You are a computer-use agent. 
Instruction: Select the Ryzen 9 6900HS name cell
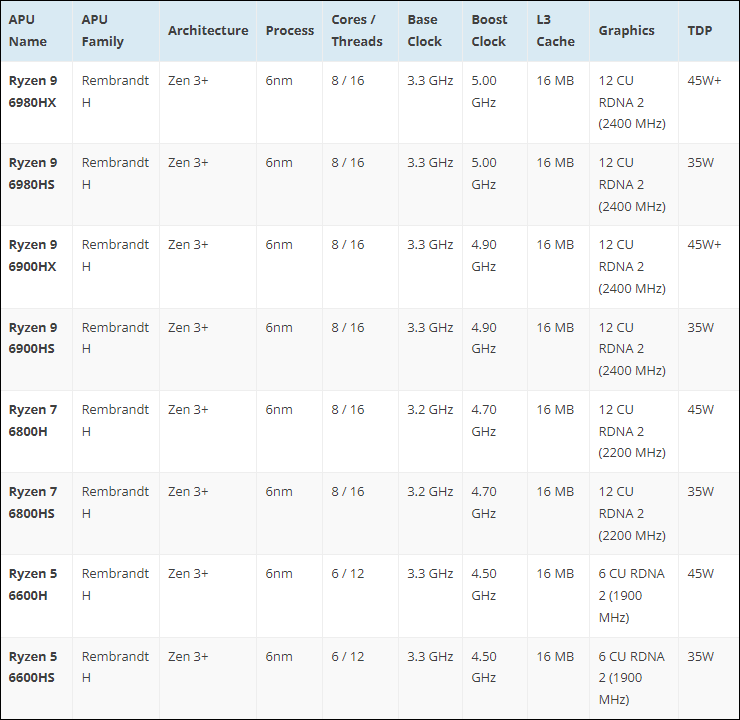click(x=34, y=338)
